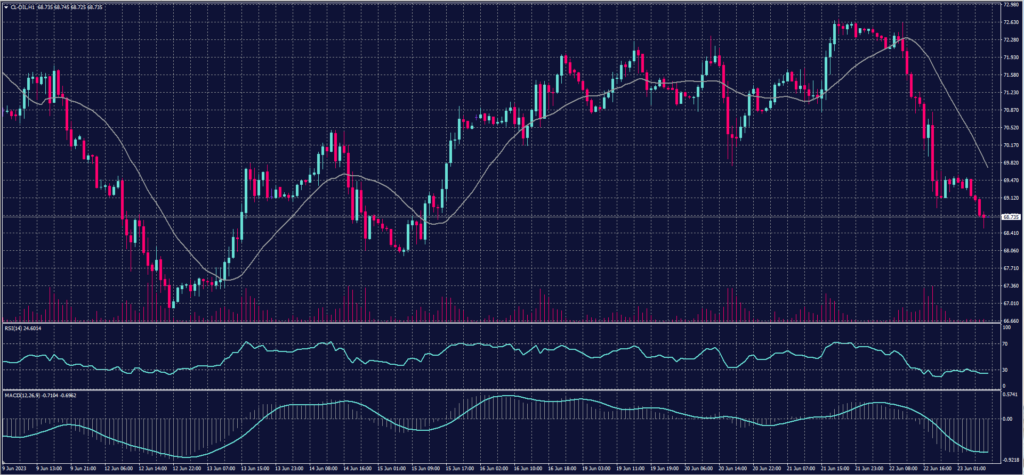Screen dimensions: 1024x475
Task: Select the current price tag 68.735
Action: [x=1010, y=217]
